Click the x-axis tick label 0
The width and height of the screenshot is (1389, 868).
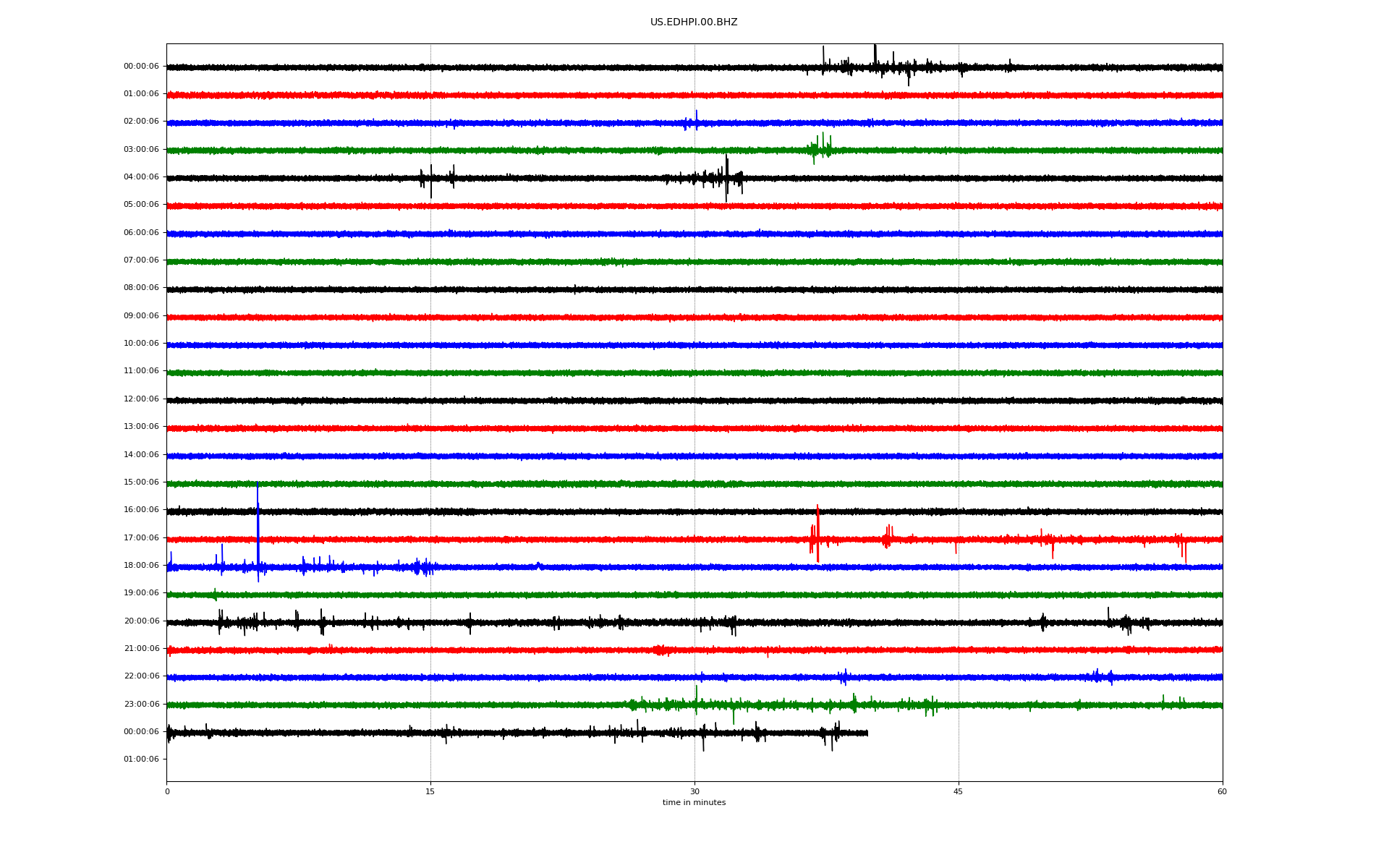tap(167, 791)
